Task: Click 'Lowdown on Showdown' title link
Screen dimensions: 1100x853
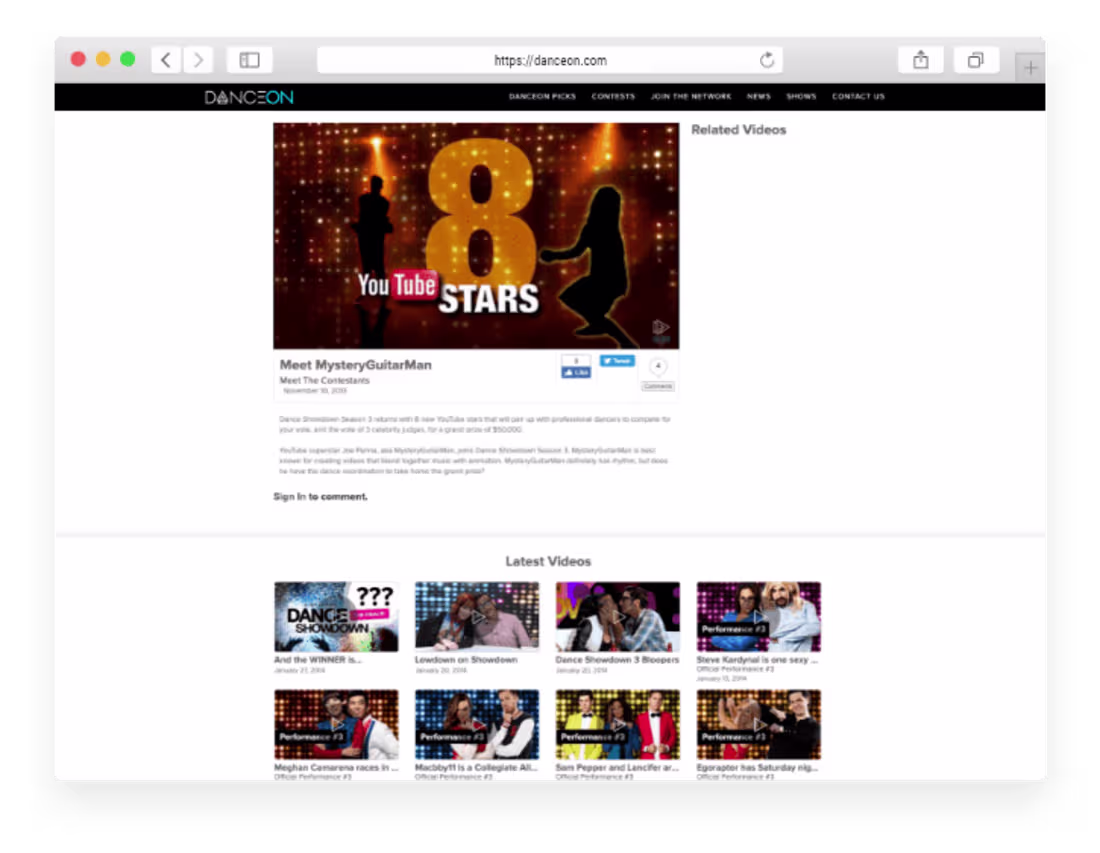Action: point(466,660)
